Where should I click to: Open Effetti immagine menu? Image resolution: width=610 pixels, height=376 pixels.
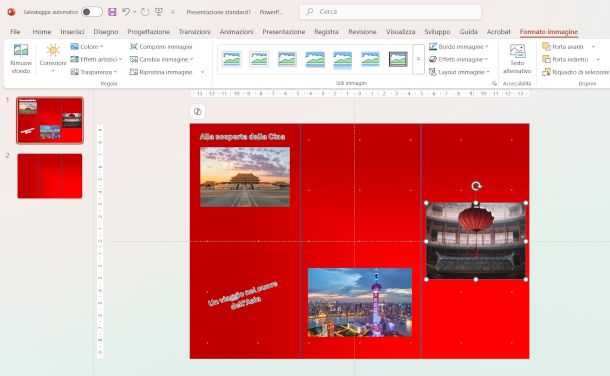[x=459, y=59]
